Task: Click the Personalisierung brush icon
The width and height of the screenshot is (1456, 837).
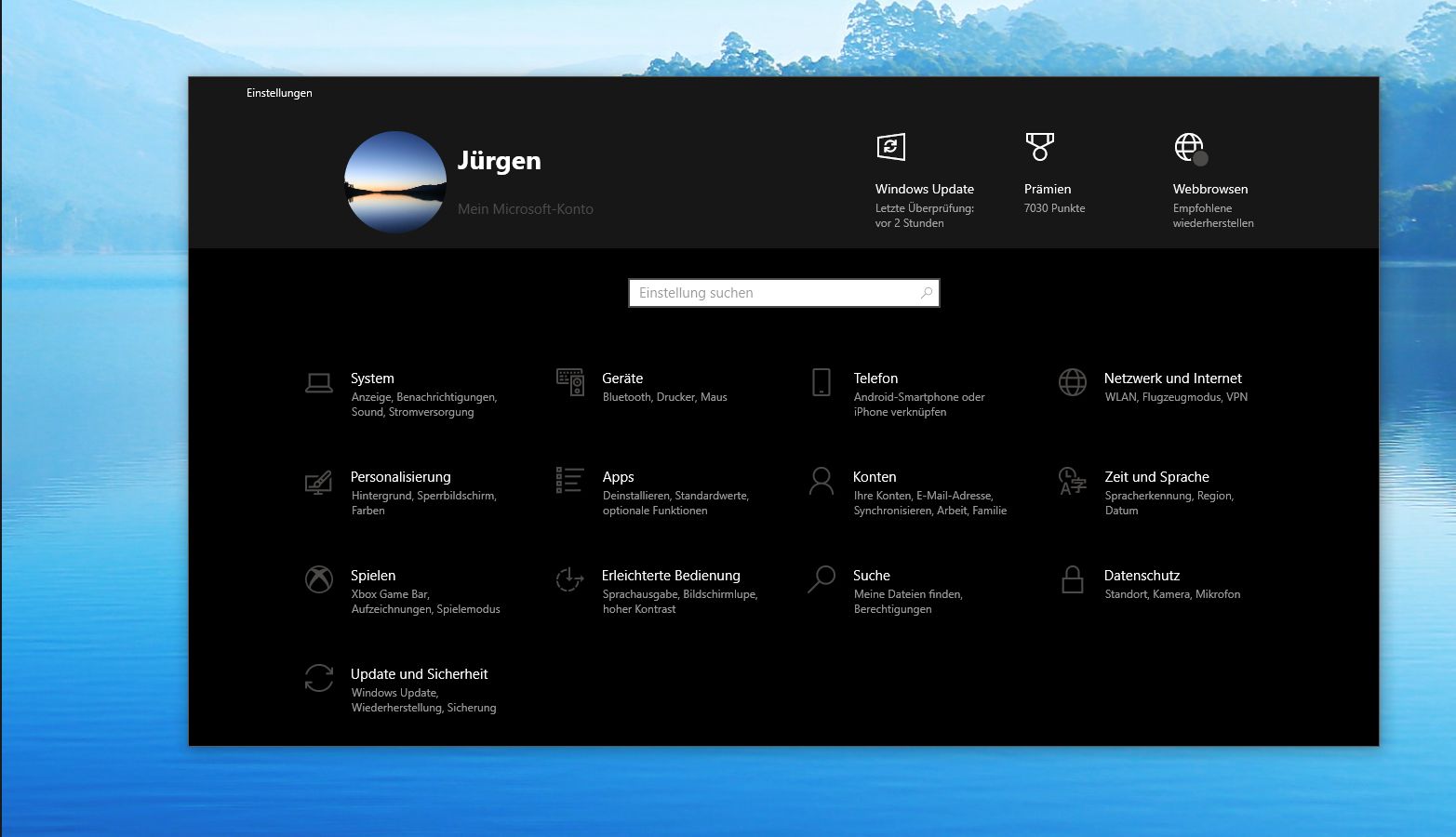Action: pyautogui.click(x=319, y=482)
